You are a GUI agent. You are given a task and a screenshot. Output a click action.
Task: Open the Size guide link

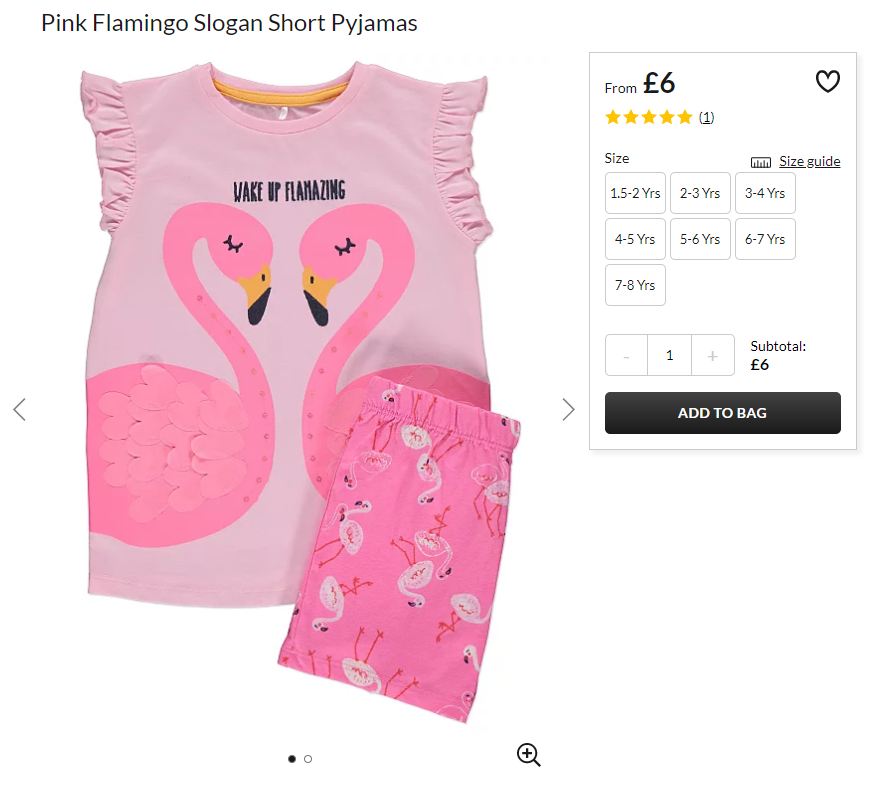pyautogui.click(x=810, y=161)
